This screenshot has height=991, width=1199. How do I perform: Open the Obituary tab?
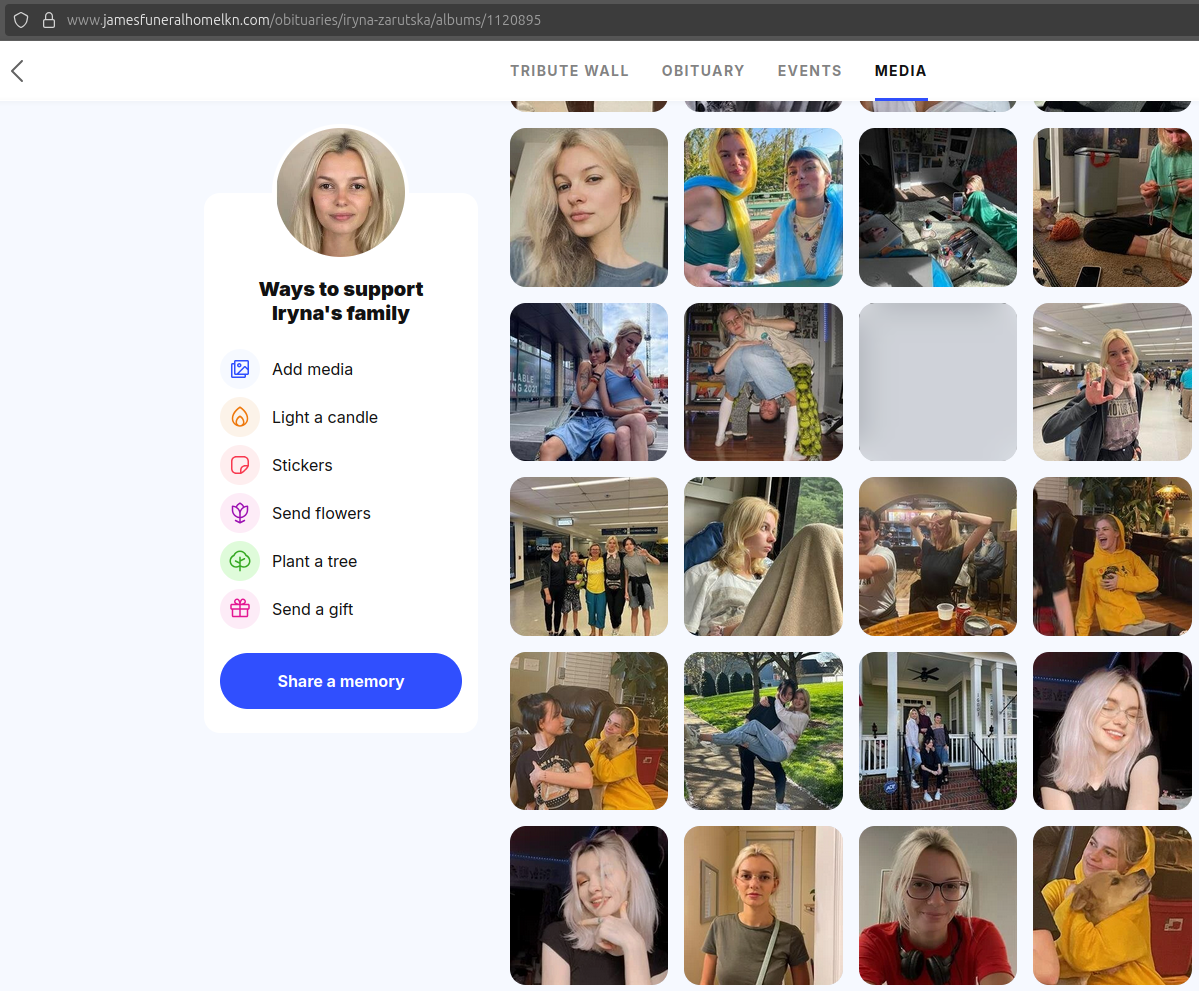point(703,71)
